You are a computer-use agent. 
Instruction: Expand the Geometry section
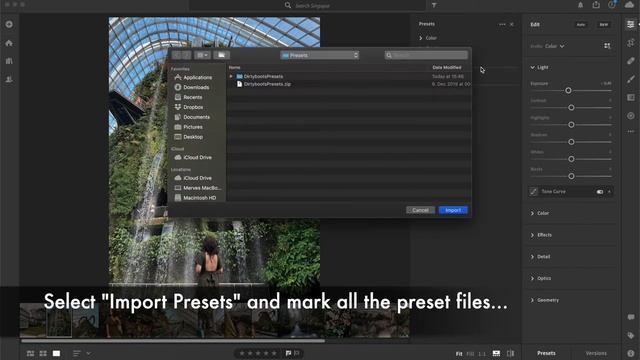532,300
